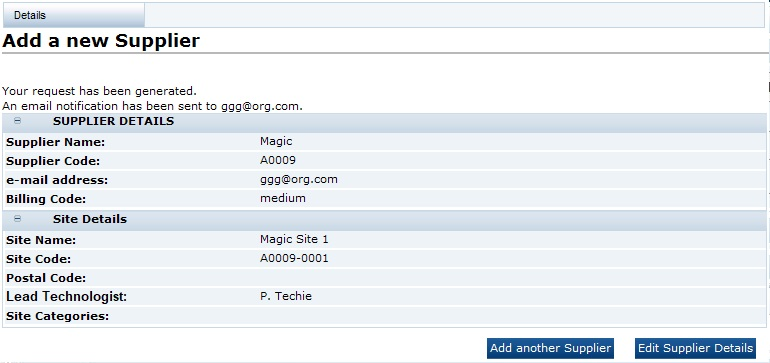The height and width of the screenshot is (363, 770).
Task: Click the Postal Code label
Action: coord(46,279)
